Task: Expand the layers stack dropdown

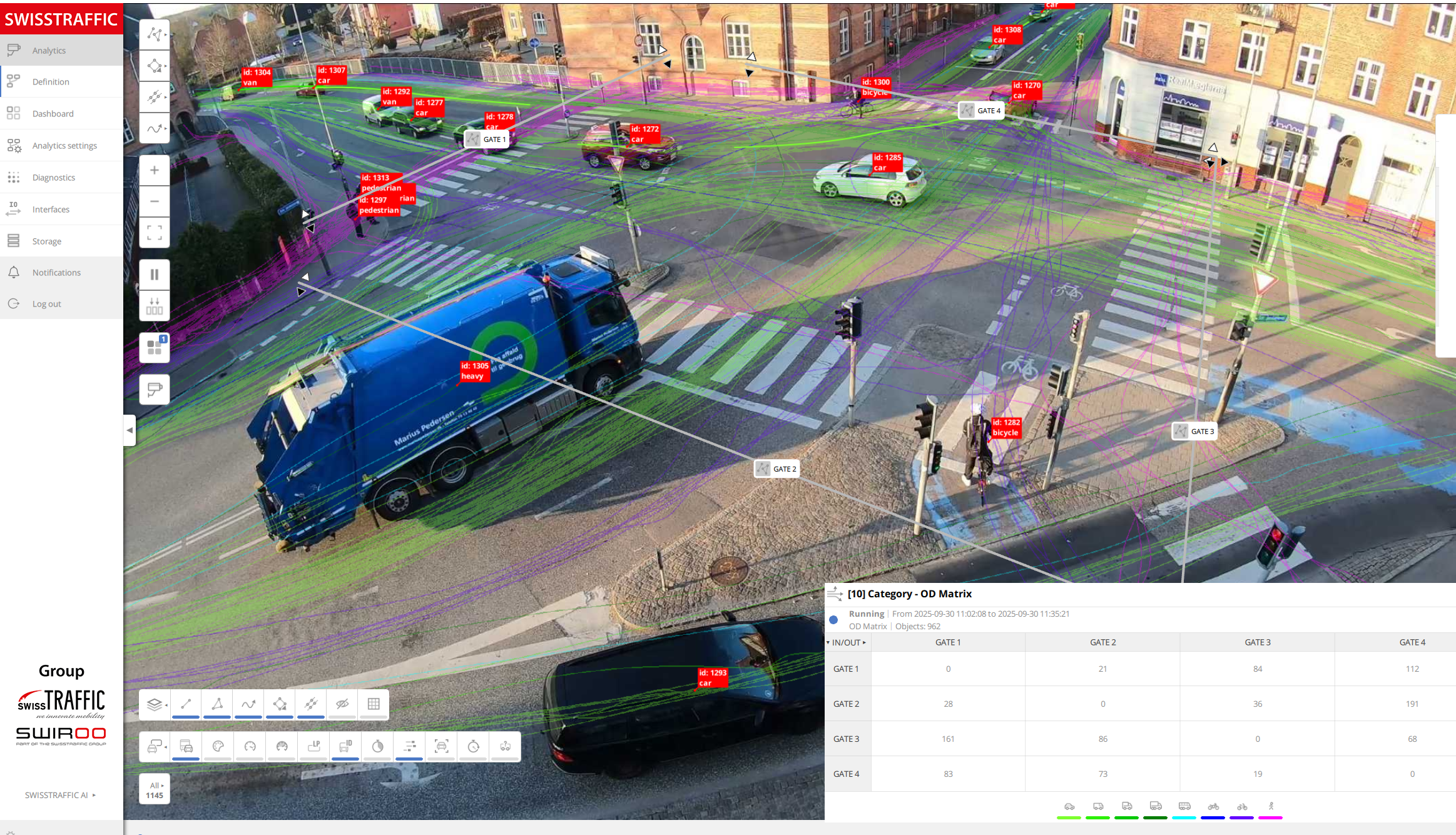Action: 155,704
